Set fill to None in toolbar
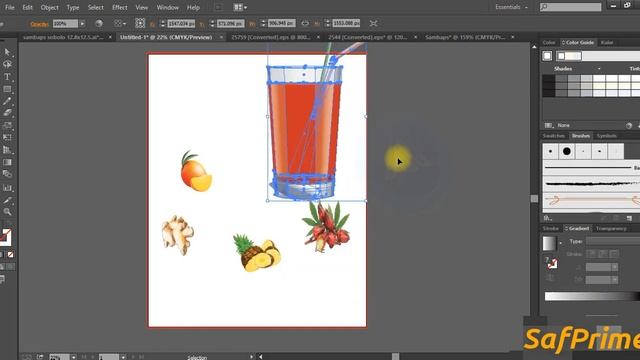Viewport: 640px width, 360px height. point(11,255)
